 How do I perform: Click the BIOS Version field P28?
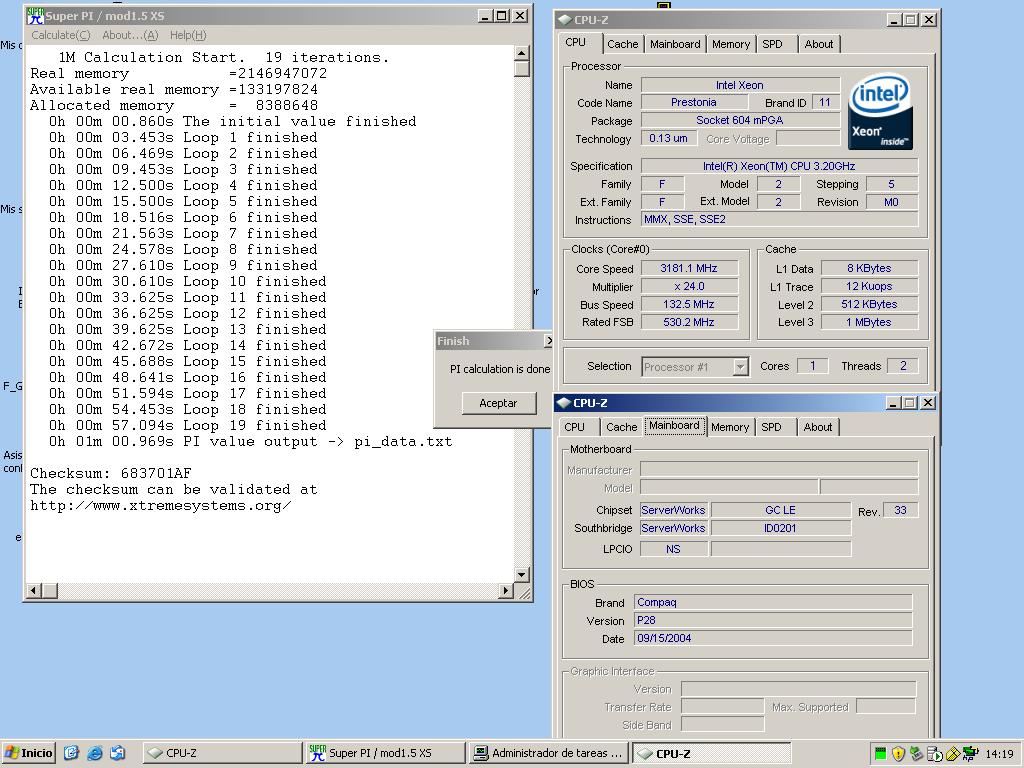coord(773,620)
